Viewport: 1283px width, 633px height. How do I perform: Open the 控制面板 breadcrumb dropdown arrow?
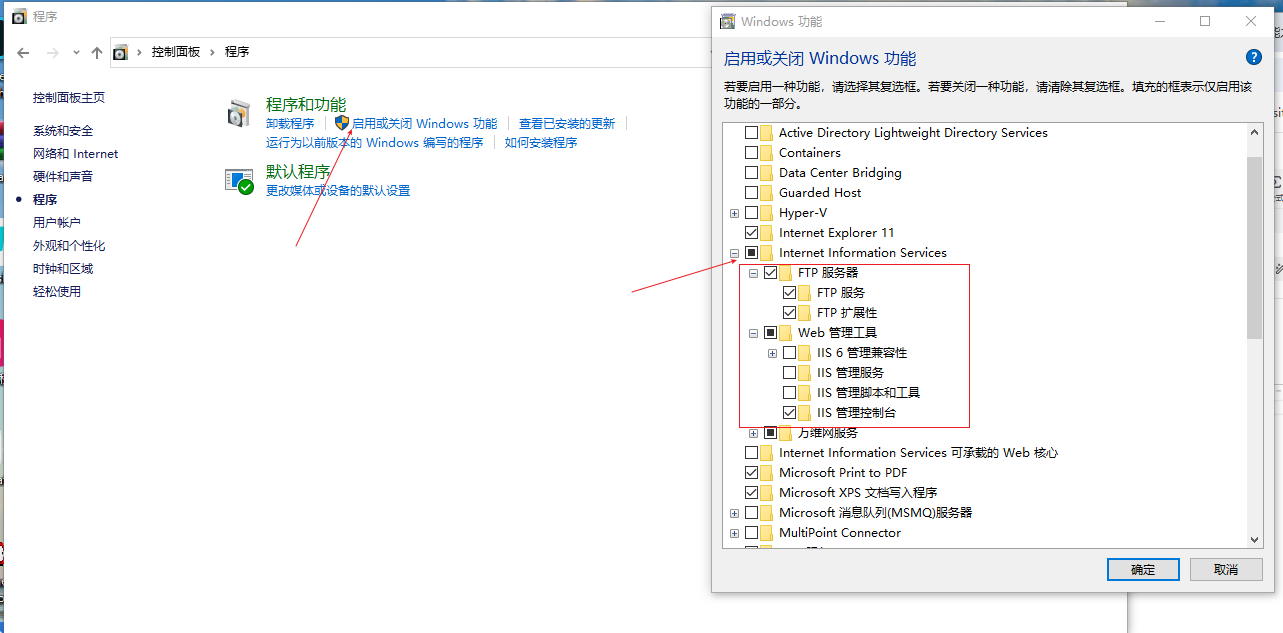click(213, 52)
